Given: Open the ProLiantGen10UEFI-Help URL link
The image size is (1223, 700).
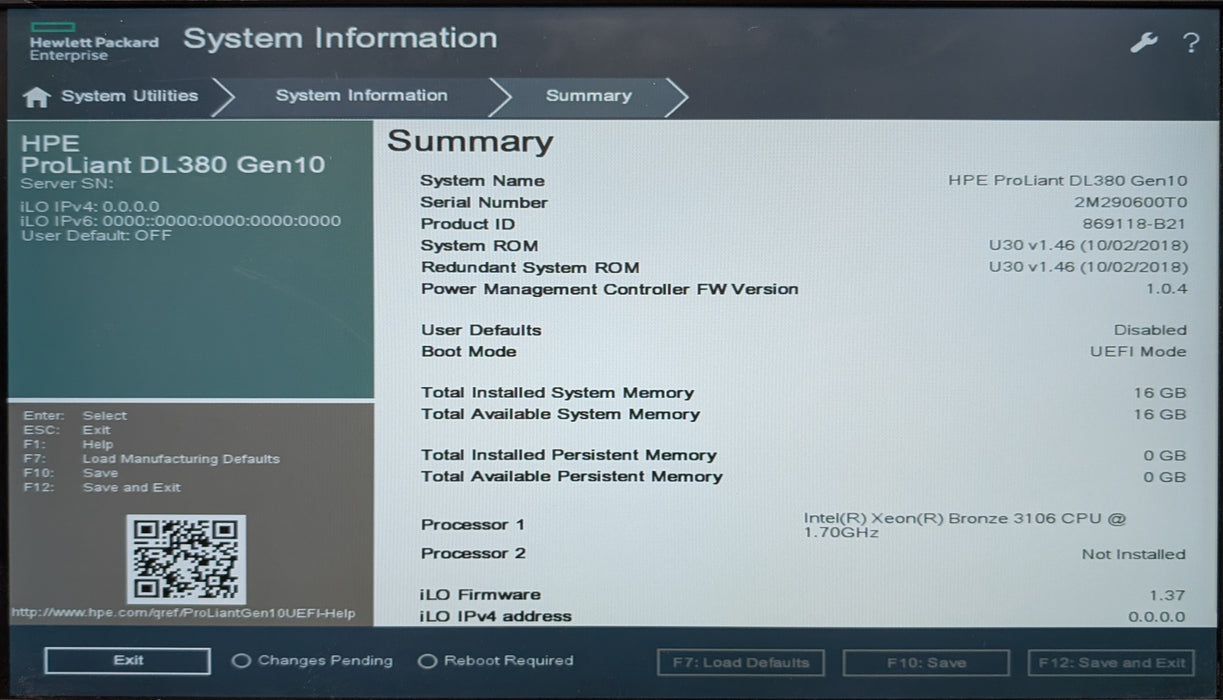Looking at the screenshot, I should (x=182, y=613).
